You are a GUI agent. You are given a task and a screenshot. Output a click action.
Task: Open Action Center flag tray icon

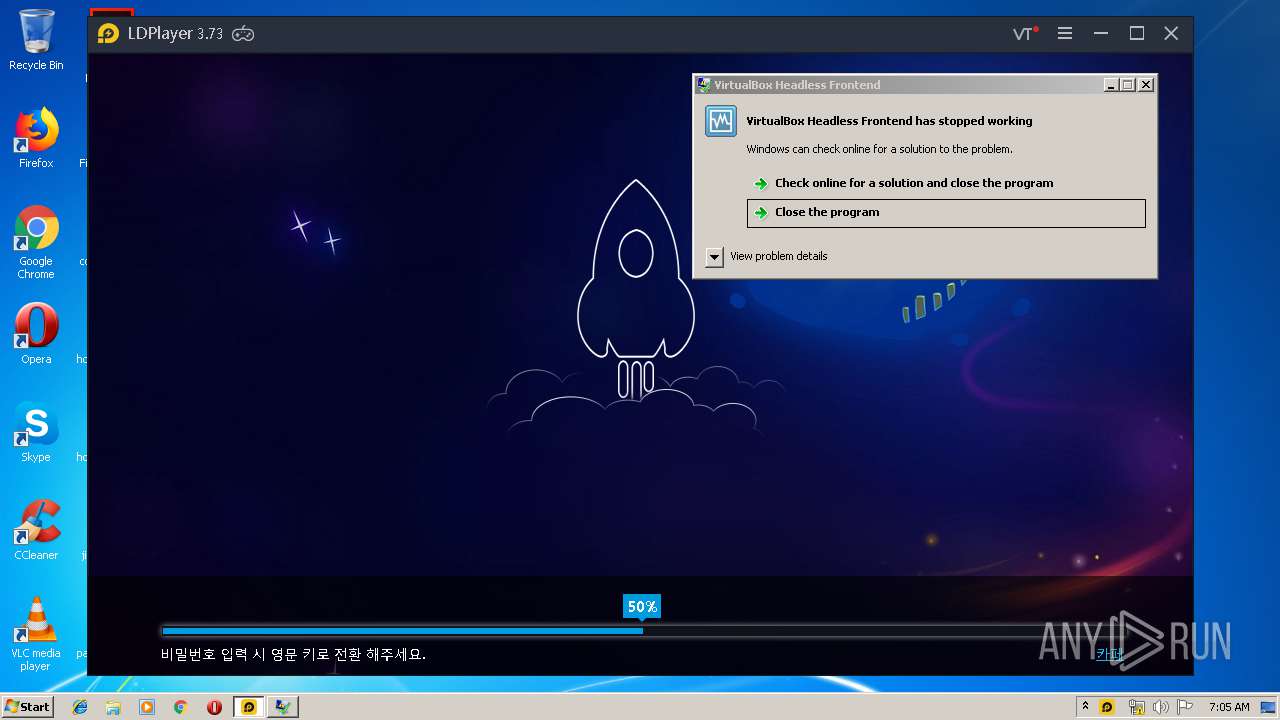pyautogui.click(x=1185, y=707)
